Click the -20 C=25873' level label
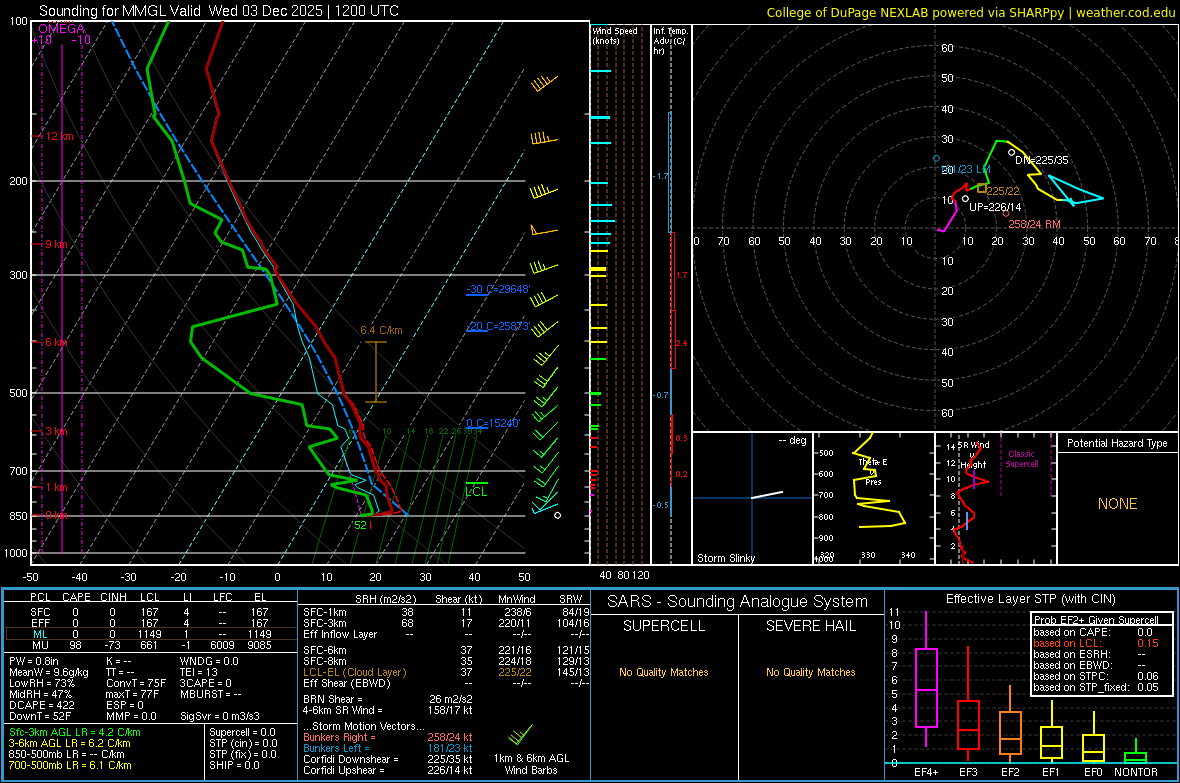Screen dimensions: 1180x783 [498, 327]
